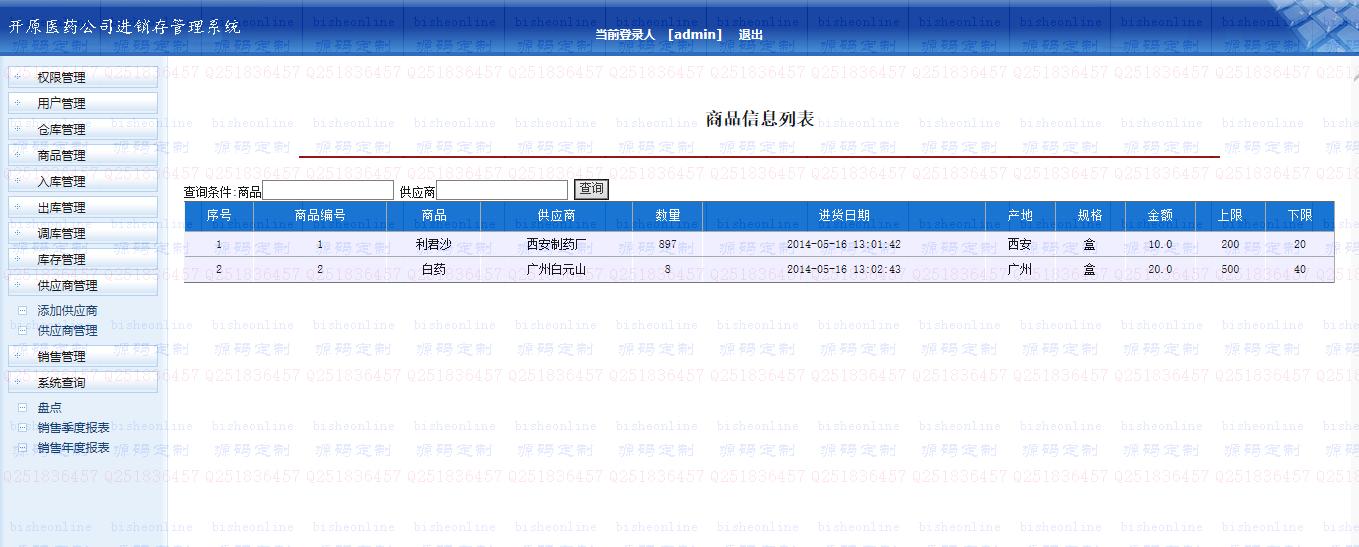Viewport: 1359px width, 547px height.
Task: Expand the 入库管理 menu section
Action: [x=83, y=181]
